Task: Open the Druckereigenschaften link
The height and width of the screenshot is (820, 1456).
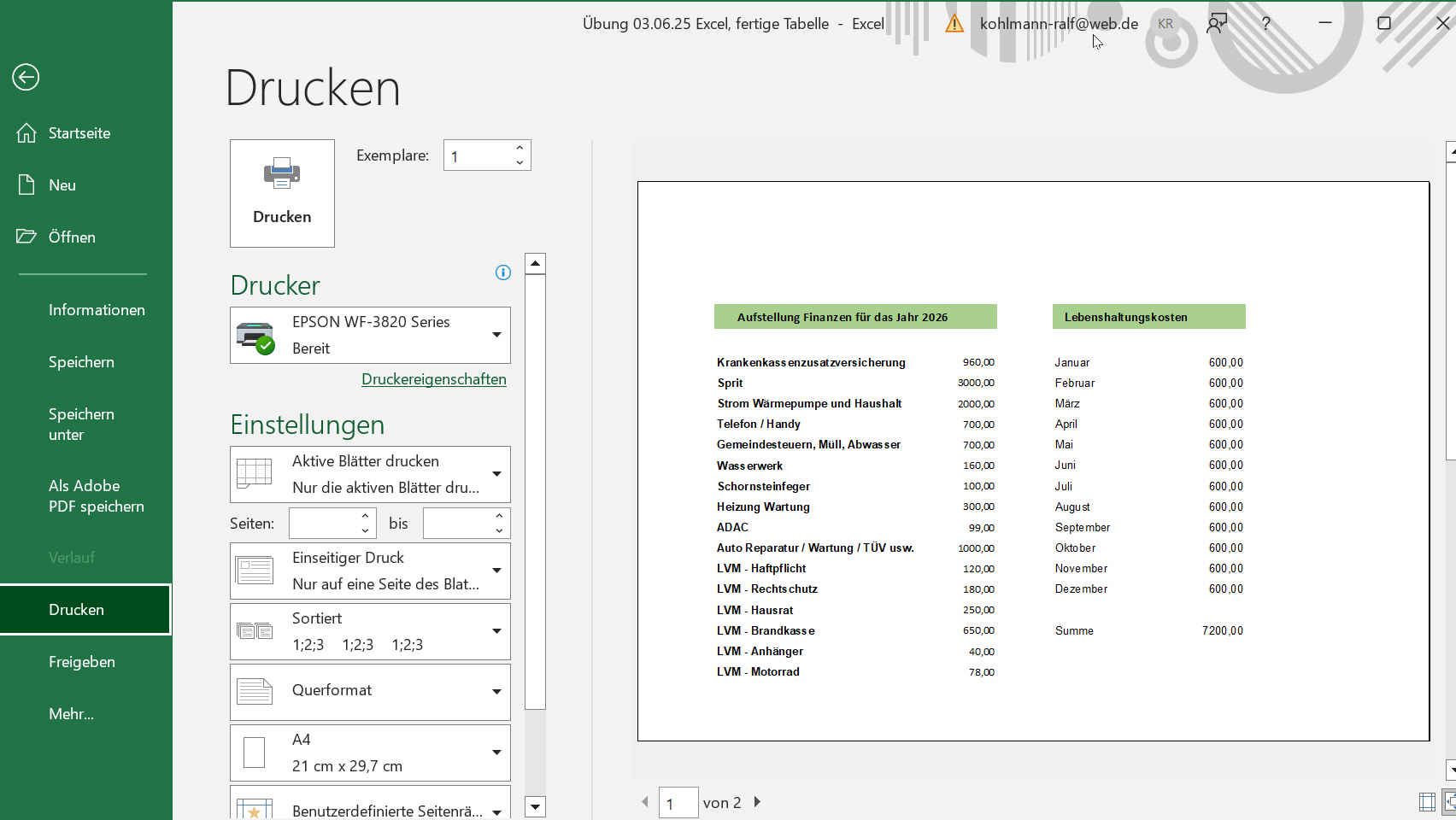Action: pos(433,379)
